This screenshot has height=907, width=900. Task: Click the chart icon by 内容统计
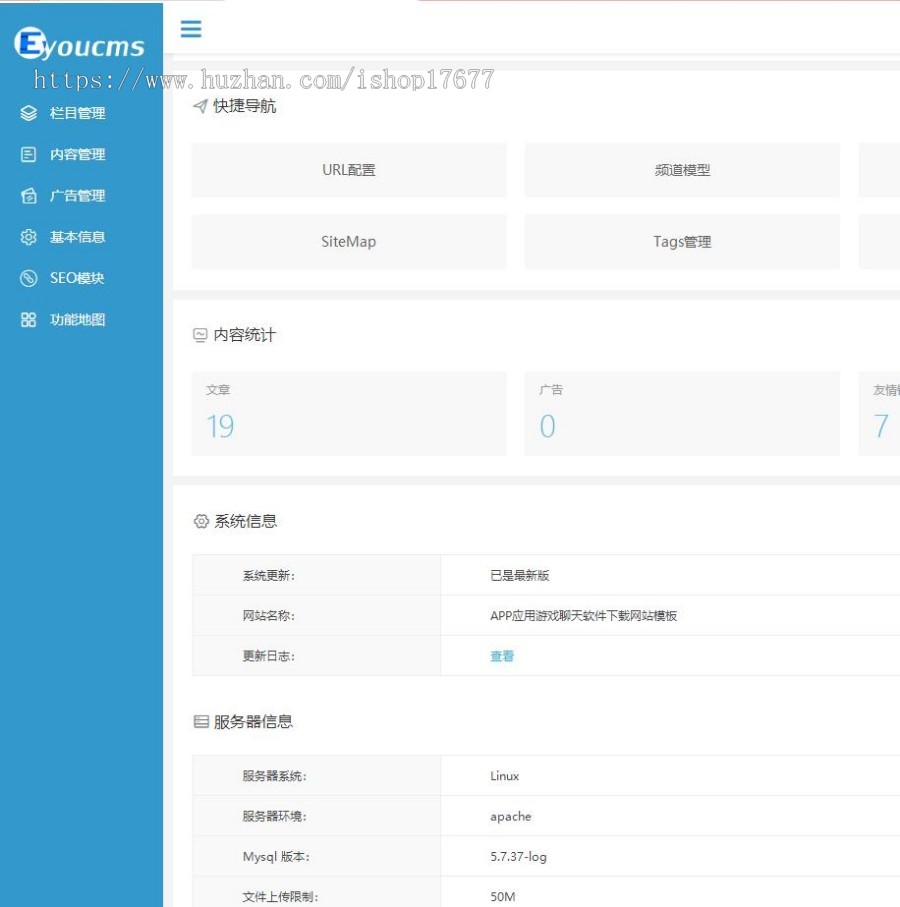coord(200,335)
